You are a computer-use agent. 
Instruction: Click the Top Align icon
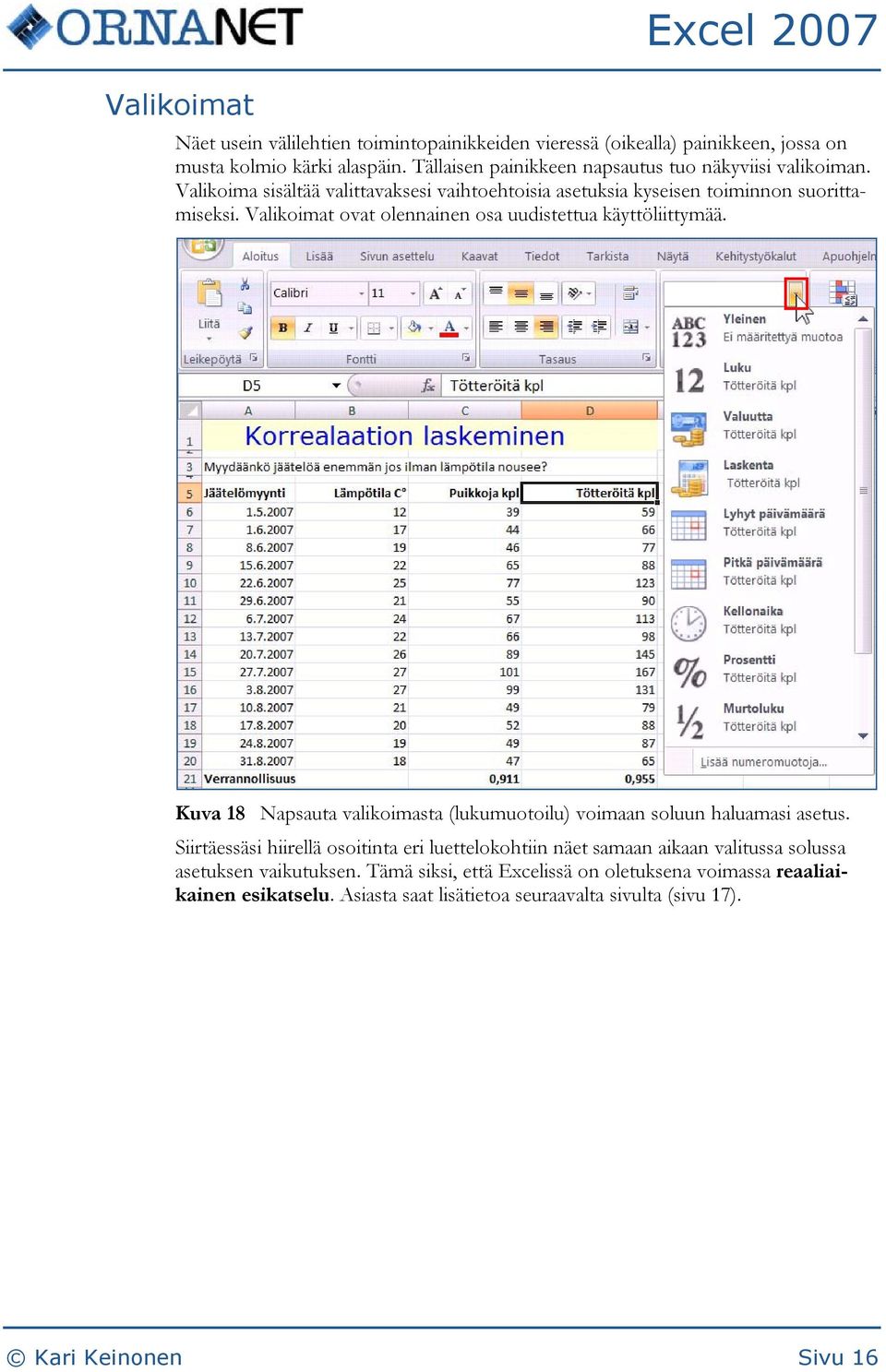tap(496, 292)
